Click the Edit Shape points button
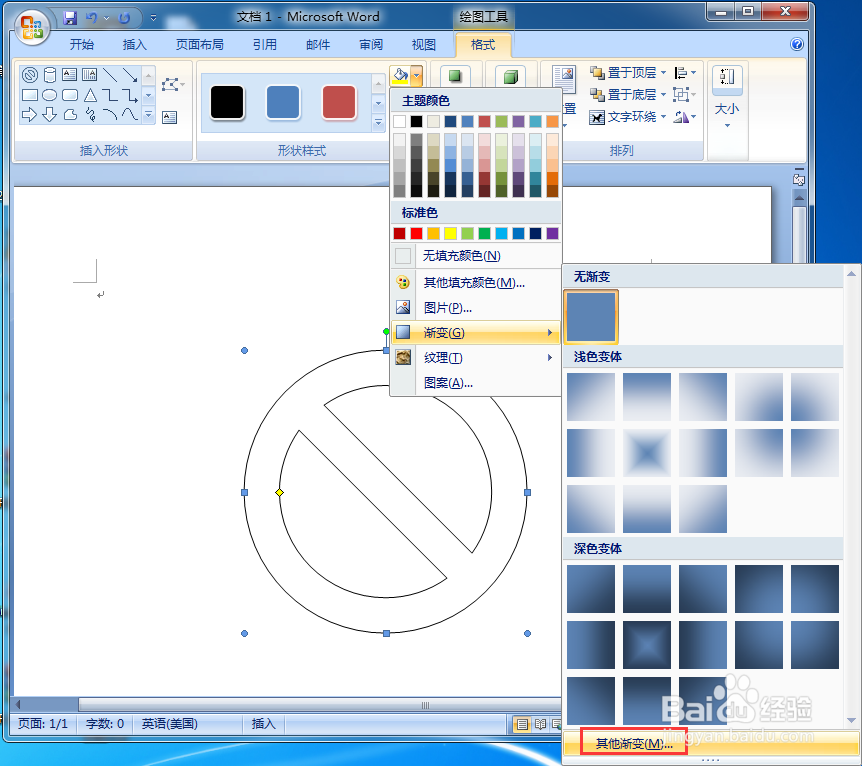 pyautogui.click(x=172, y=85)
